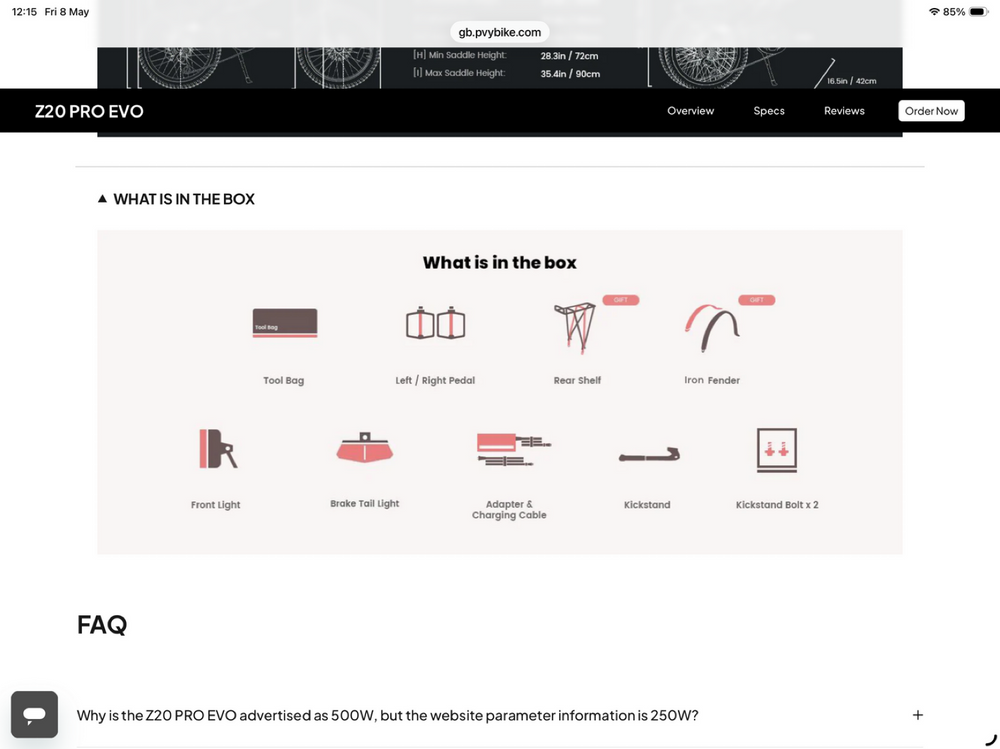Tap the gb.pvybike.com address bar
This screenshot has height=749, width=1000.
tap(499, 32)
